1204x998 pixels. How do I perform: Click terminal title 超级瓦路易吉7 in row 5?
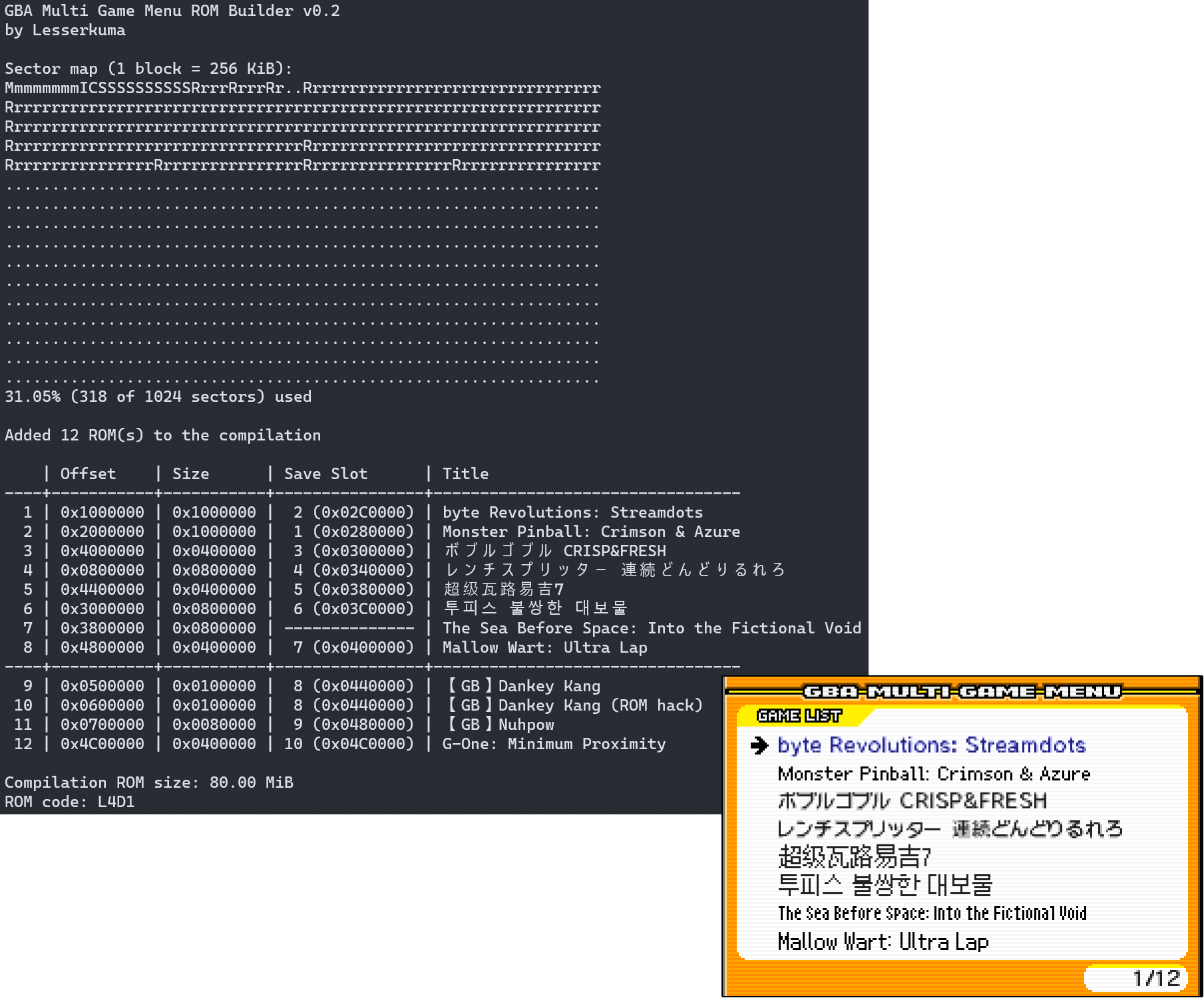[504, 589]
